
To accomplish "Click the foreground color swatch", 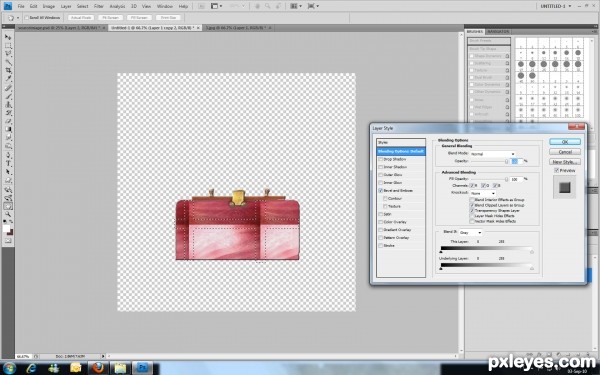I will 7,228.
